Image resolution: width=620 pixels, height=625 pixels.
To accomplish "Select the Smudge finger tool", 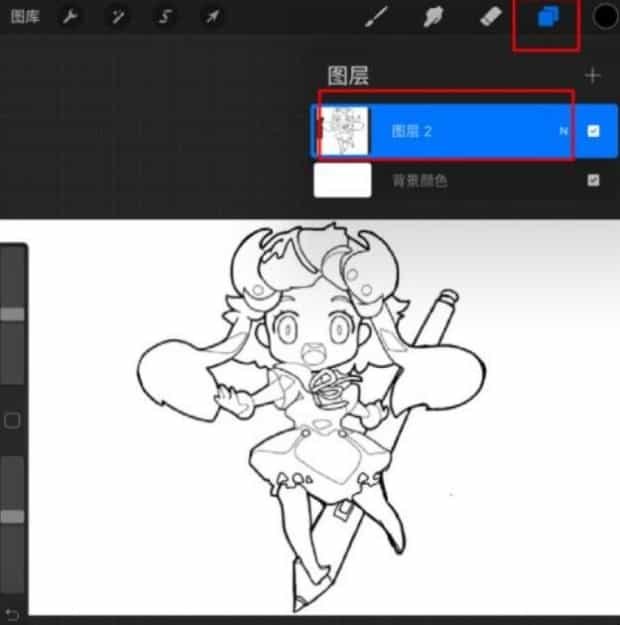I will pos(433,17).
